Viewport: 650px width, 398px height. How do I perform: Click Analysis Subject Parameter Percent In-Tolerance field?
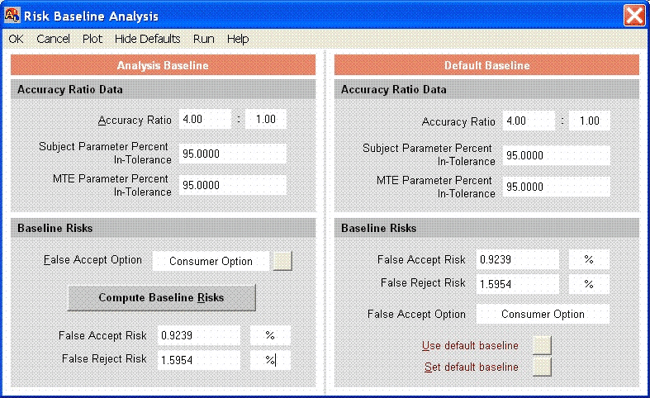[233, 154]
